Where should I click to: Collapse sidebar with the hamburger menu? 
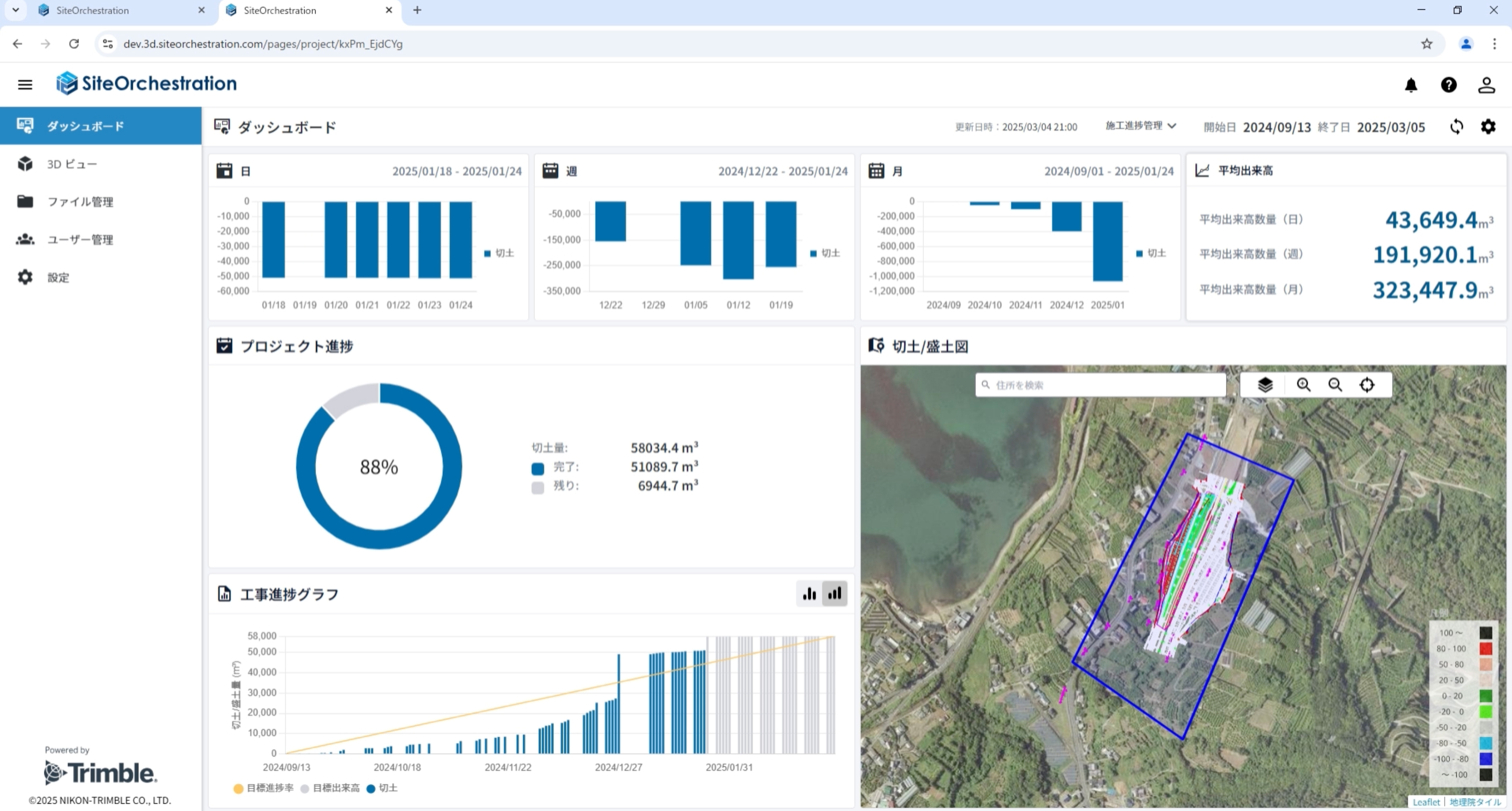(24, 84)
